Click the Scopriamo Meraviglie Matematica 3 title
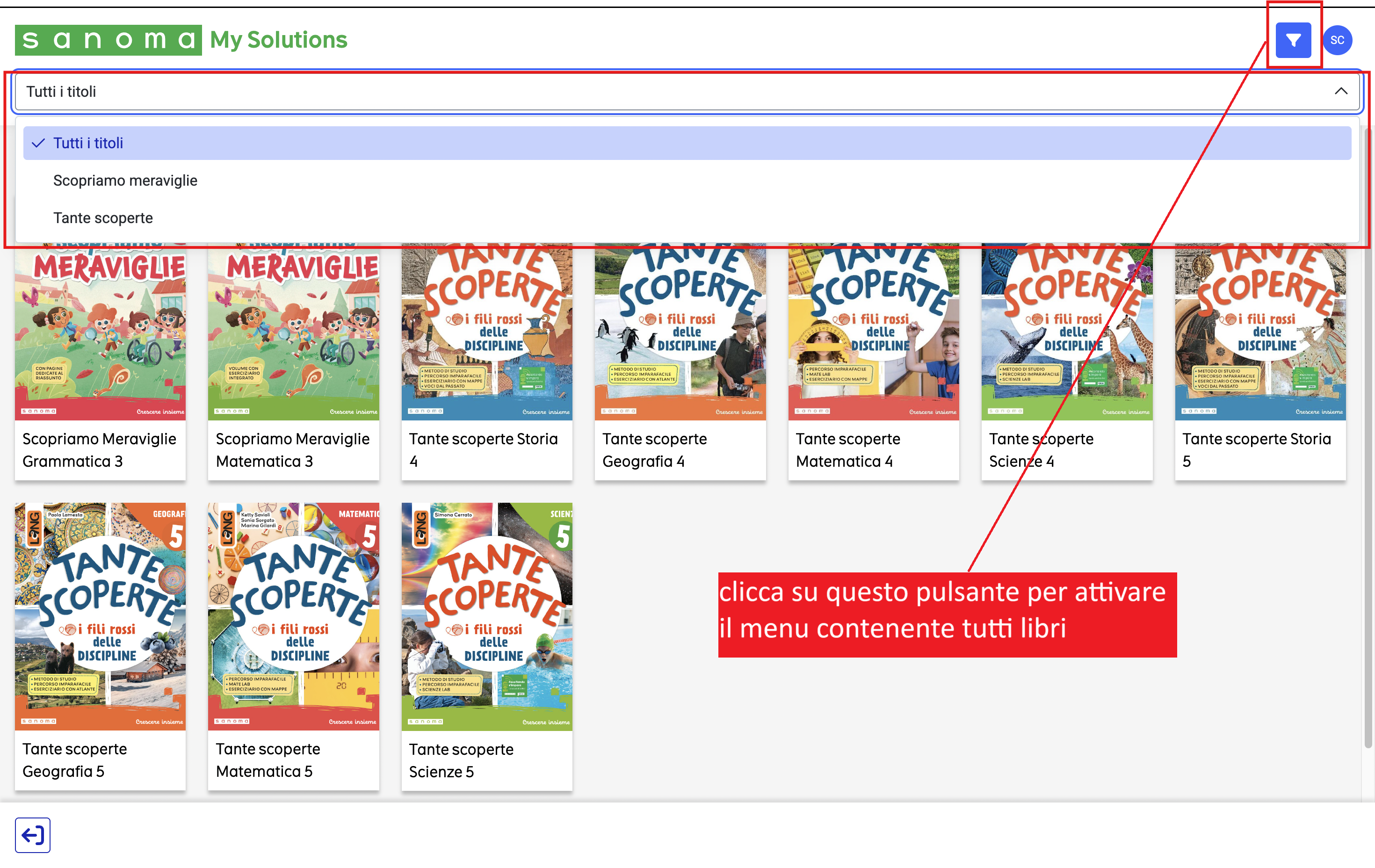The width and height of the screenshot is (1375, 868). (292, 450)
